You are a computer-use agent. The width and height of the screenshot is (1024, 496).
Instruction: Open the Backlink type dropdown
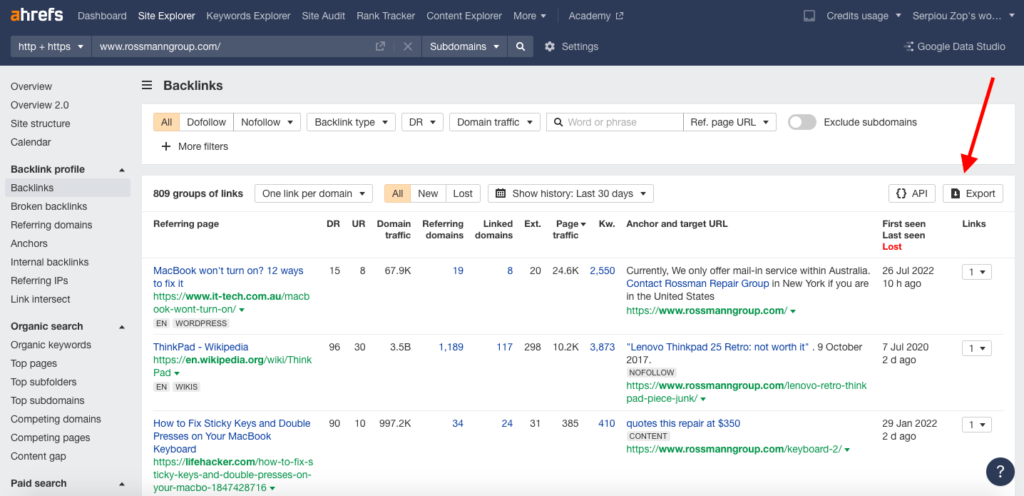351,122
